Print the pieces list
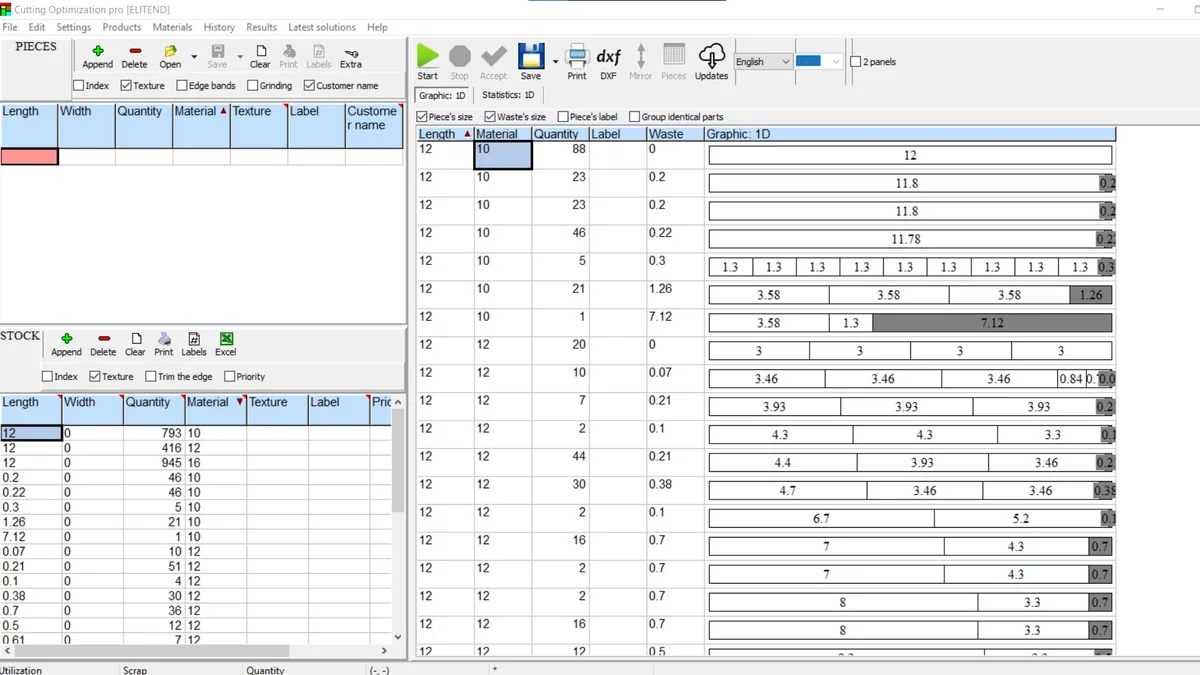Screen dimensions: 1200x675 pos(288,56)
